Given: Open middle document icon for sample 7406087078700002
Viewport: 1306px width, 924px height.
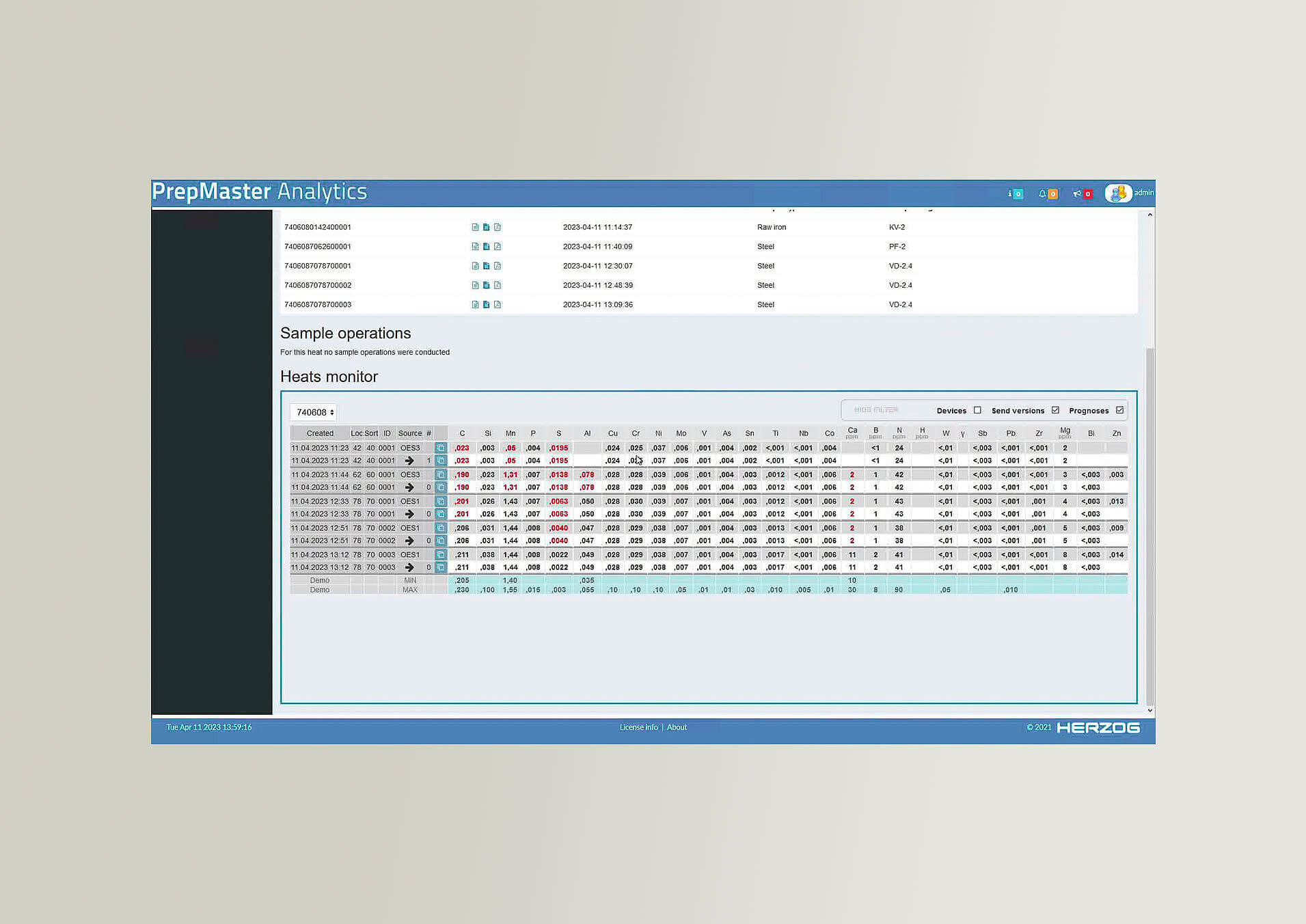Looking at the screenshot, I should point(486,285).
